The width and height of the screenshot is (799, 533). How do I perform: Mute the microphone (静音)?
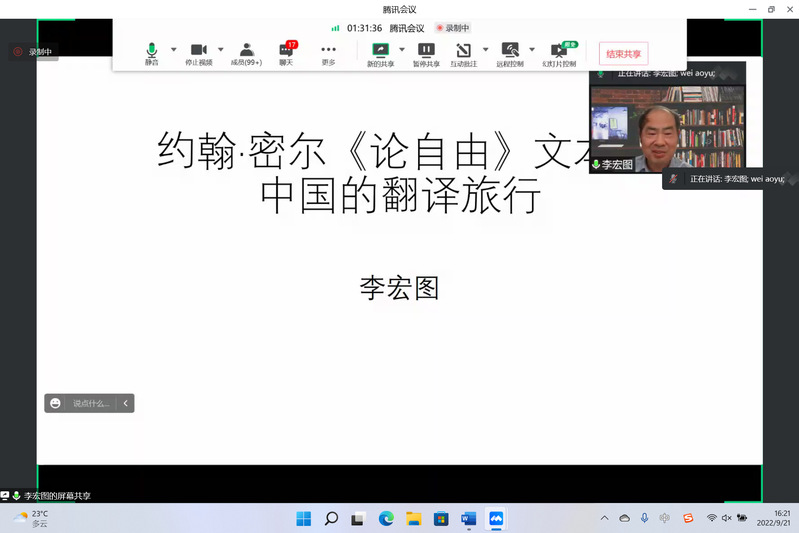152,53
